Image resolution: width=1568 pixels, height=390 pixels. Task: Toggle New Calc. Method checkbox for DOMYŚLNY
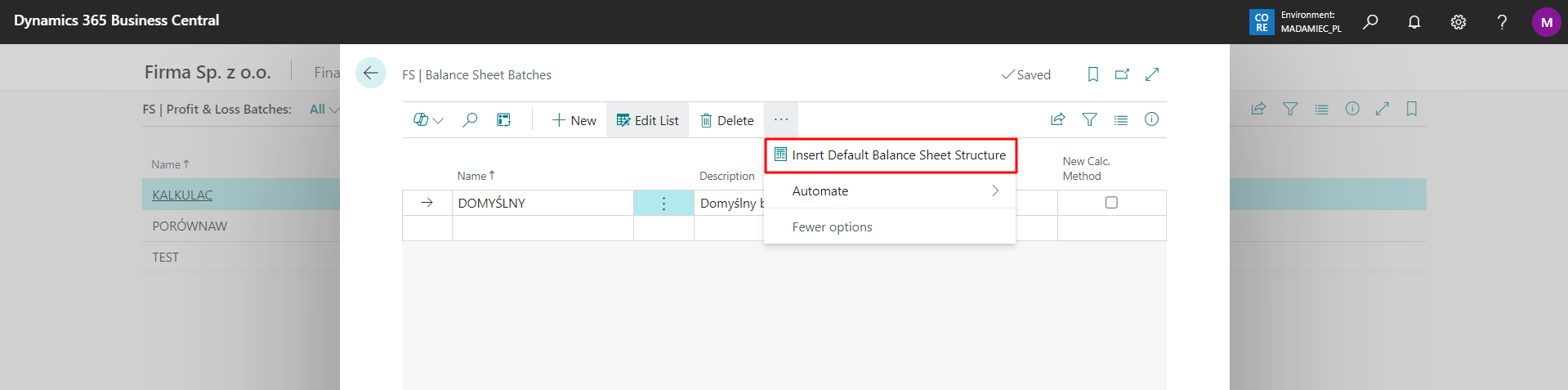(1111, 203)
